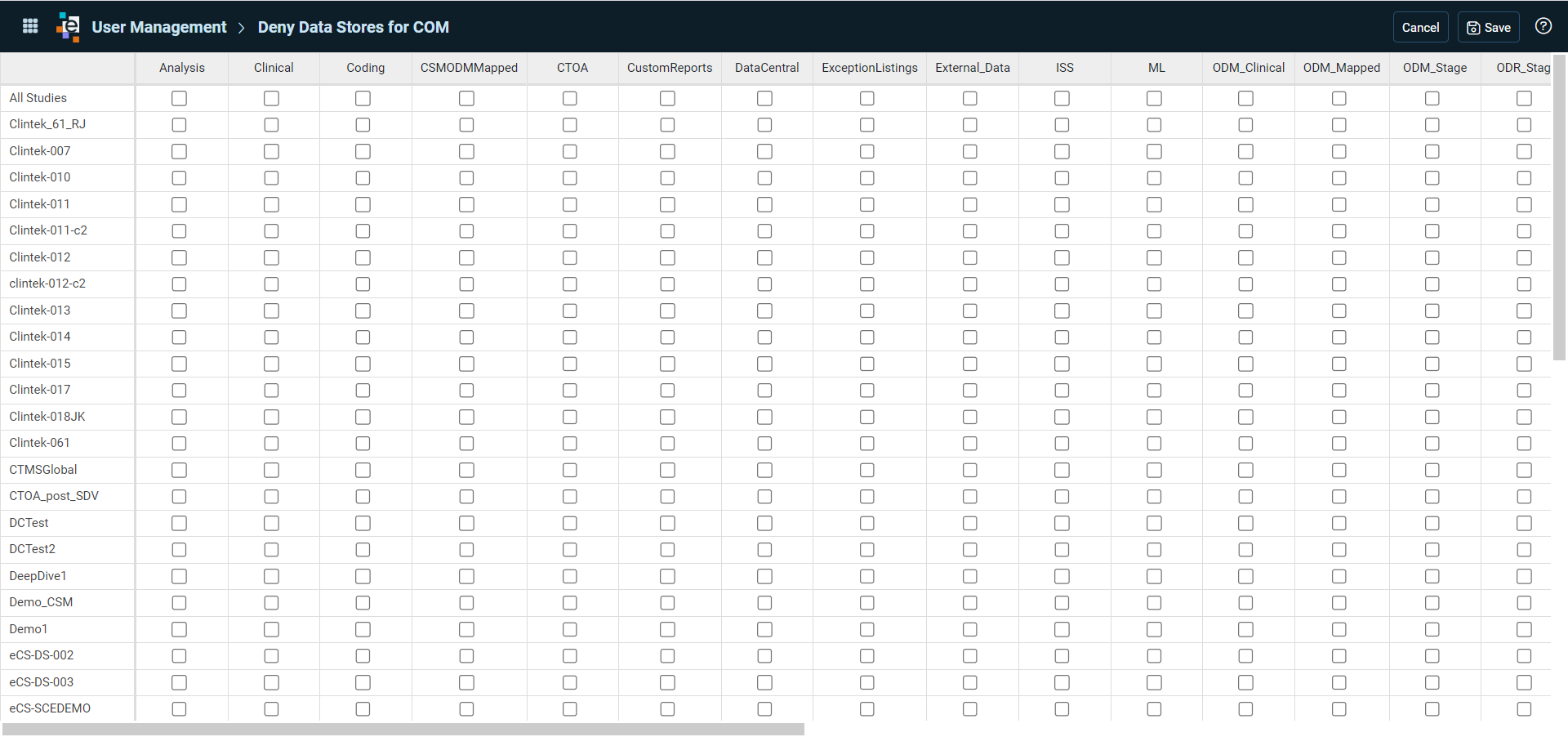
Task: Click the All Studies row label
Action: pyautogui.click(x=38, y=98)
